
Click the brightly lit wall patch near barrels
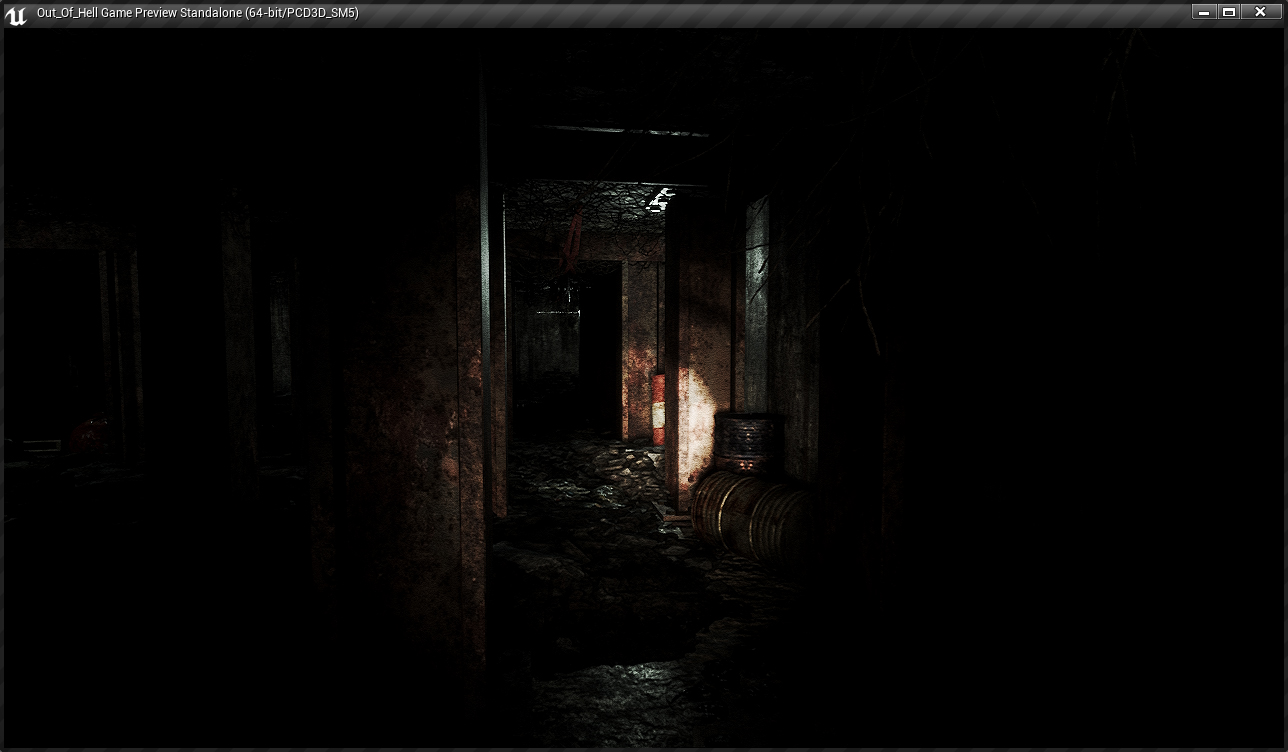[696, 400]
